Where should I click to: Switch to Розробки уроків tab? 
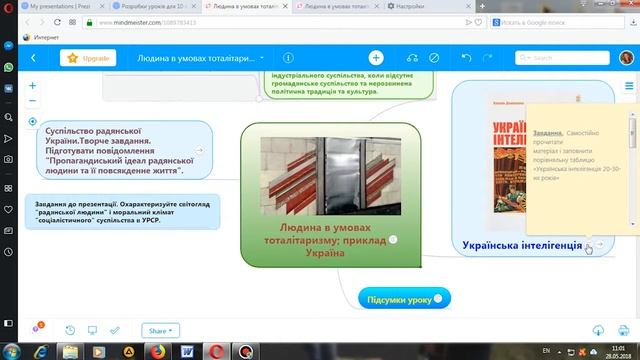coord(155,6)
